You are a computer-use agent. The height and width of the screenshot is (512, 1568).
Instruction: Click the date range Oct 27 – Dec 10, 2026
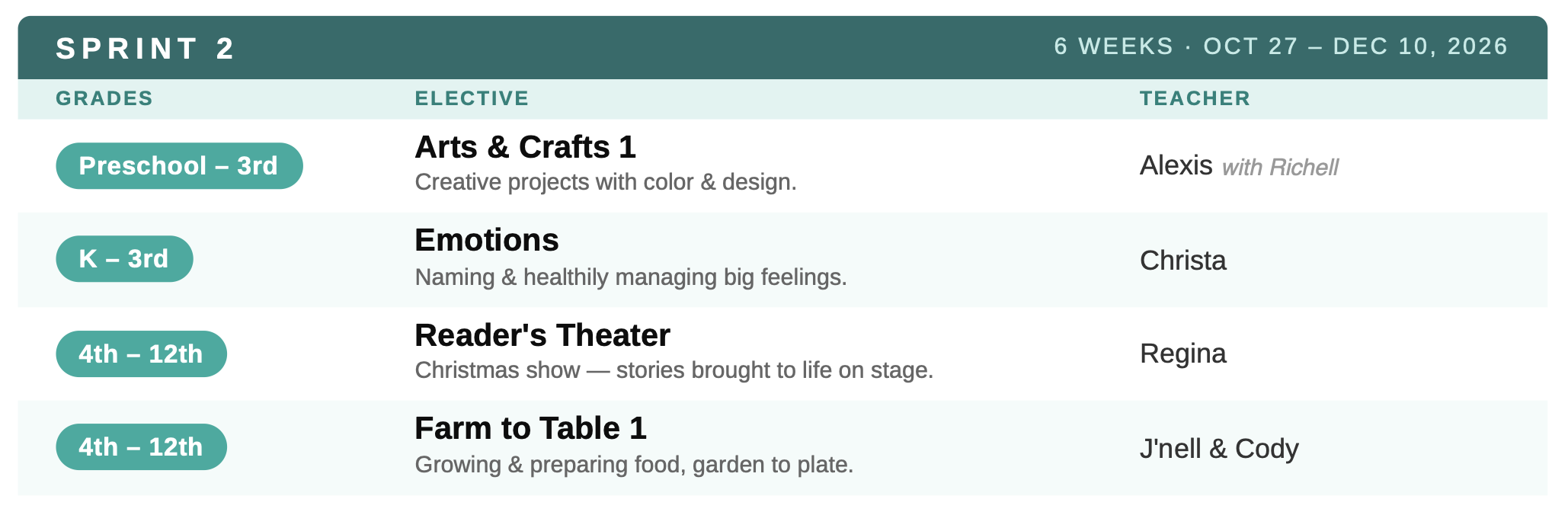point(1355,46)
